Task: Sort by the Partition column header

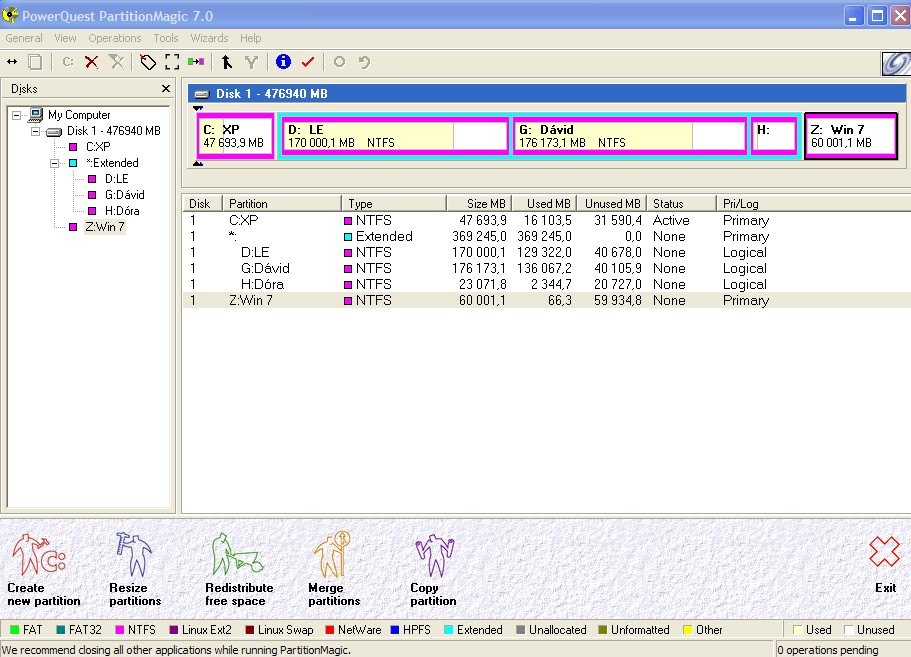Action: click(x=282, y=203)
